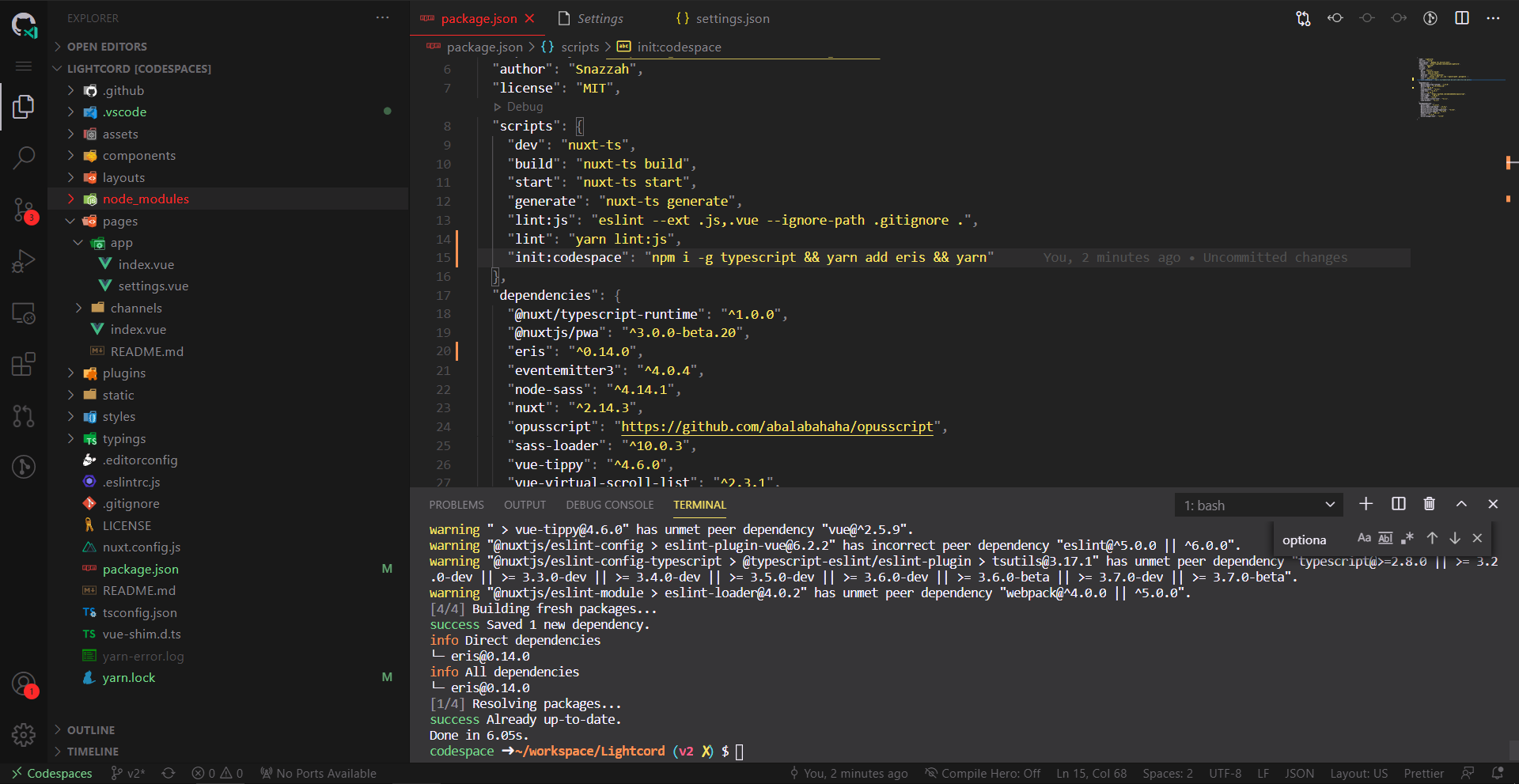Expand the node_modules folder
Viewport: 1519px width, 784px height.
click(146, 199)
